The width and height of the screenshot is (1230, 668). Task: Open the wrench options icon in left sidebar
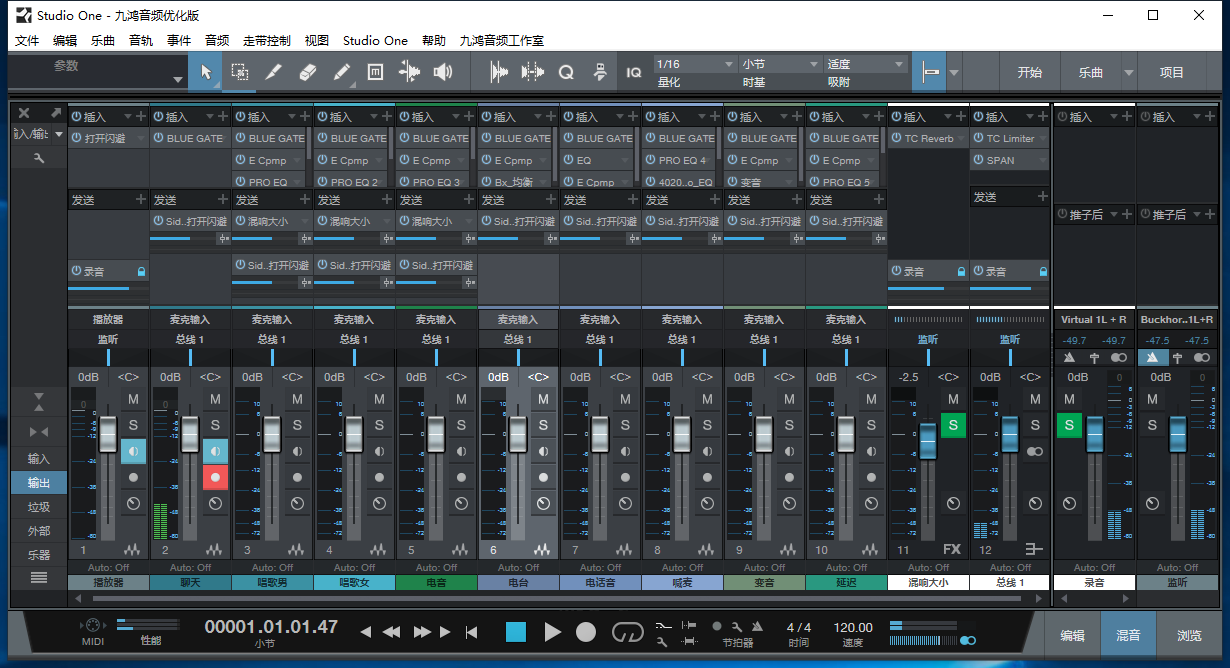coord(38,157)
